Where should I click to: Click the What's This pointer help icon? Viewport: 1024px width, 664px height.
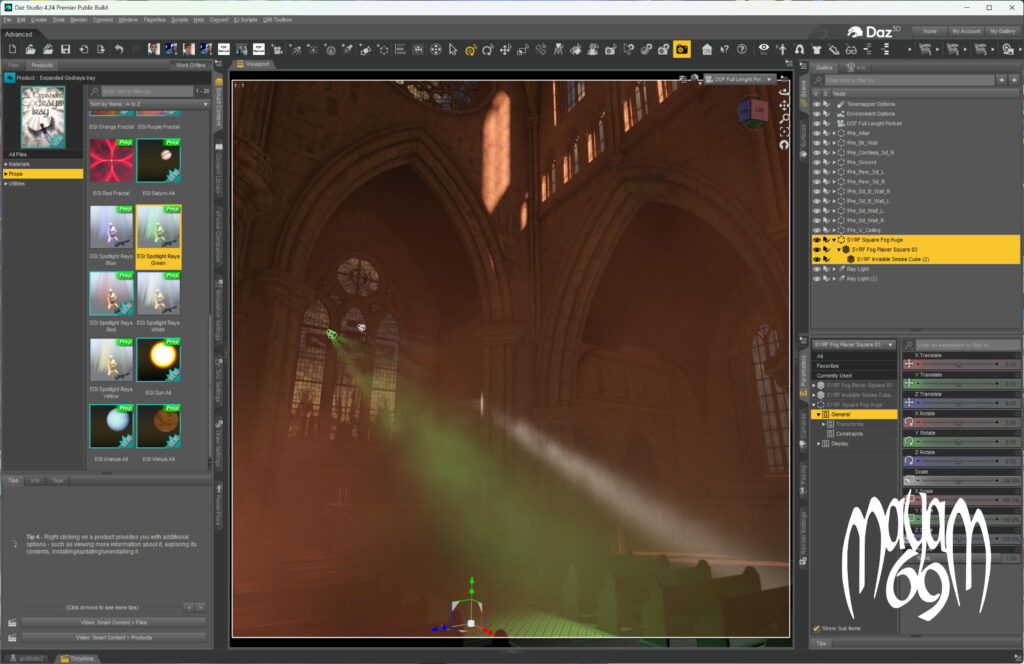(724, 50)
